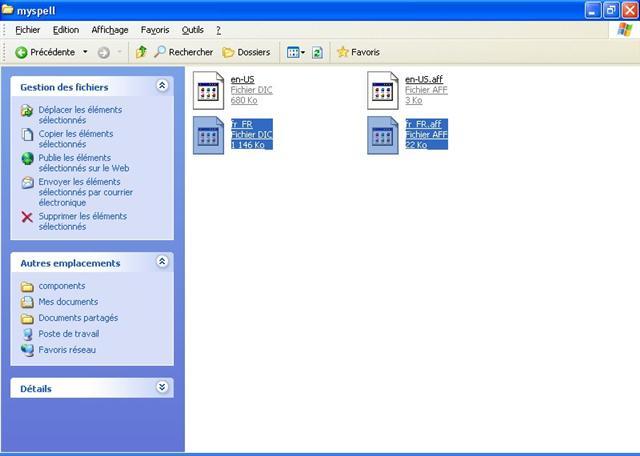Image resolution: width=640 pixels, height=456 pixels.
Task: Click the components folder icon
Action: [x=27, y=287]
